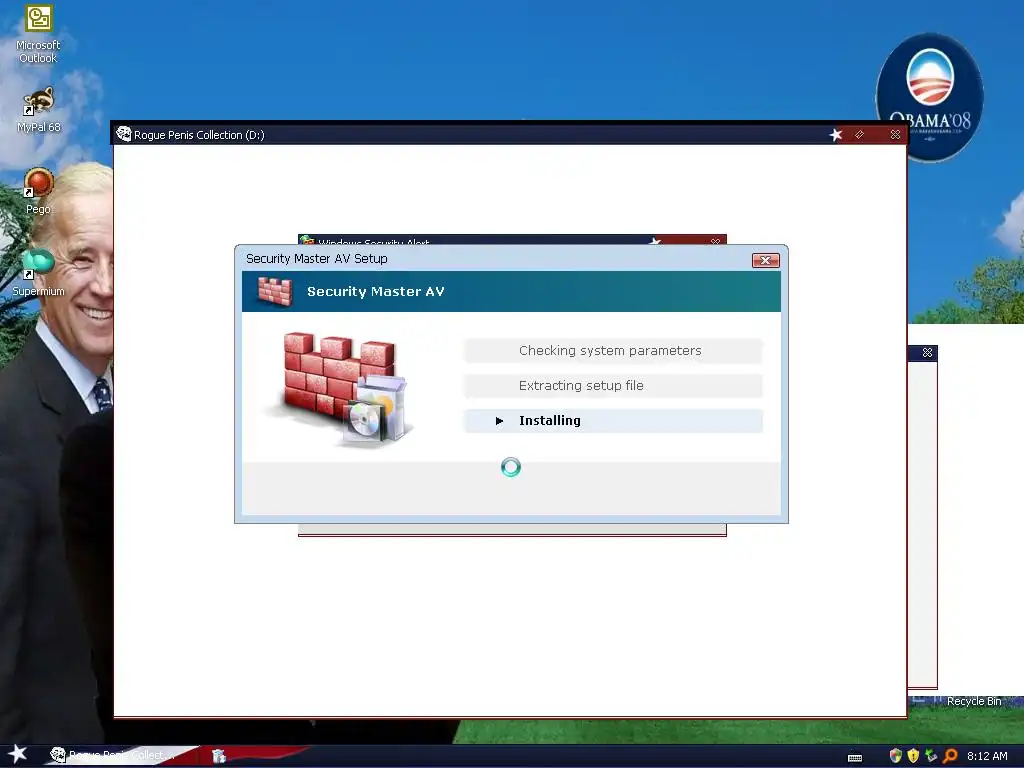Click the arrow marker beside Installing
This screenshot has height=768, width=1024.
[x=500, y=421]
